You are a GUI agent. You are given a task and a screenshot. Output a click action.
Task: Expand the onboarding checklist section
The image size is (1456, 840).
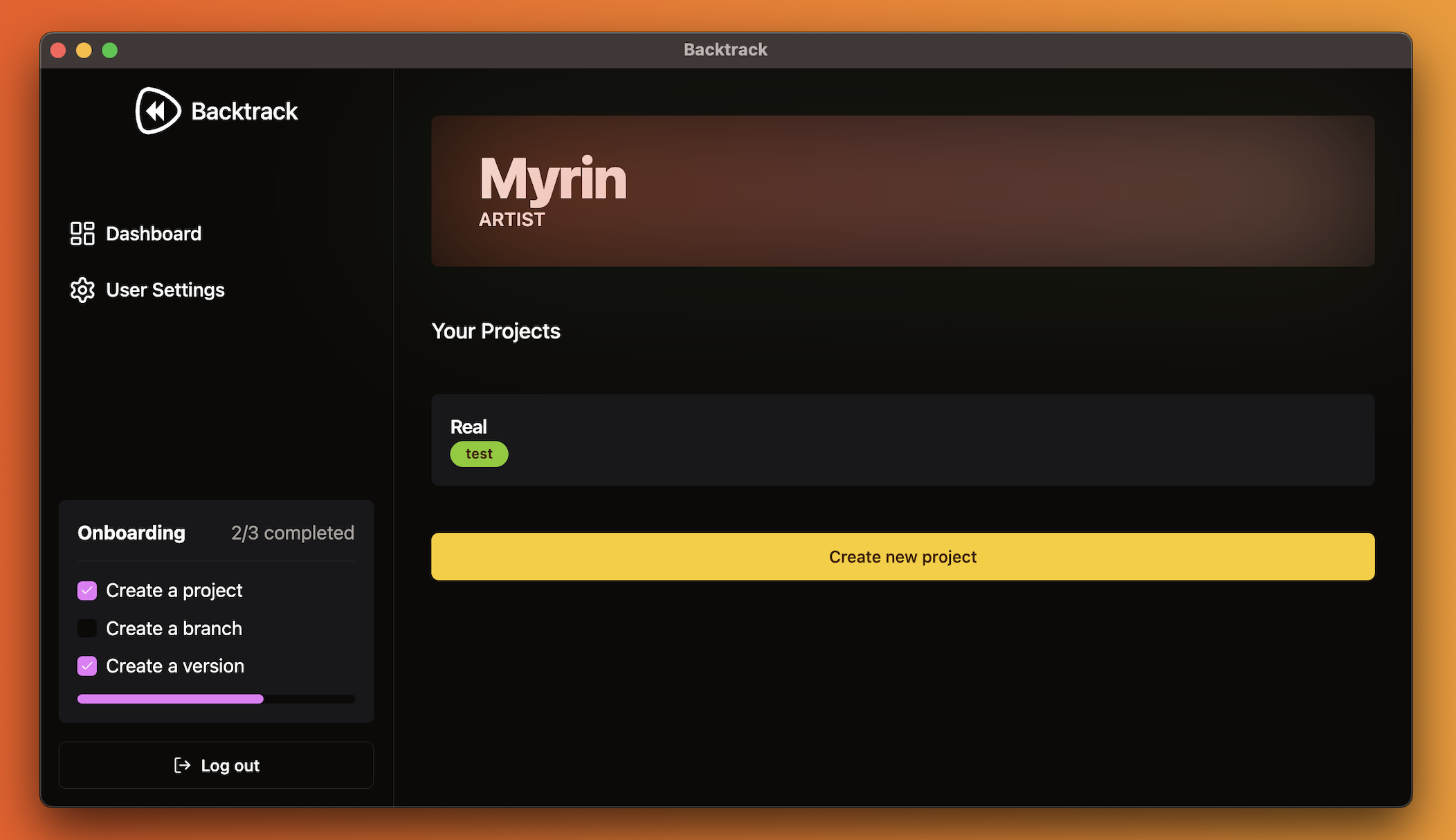[215, 532]
